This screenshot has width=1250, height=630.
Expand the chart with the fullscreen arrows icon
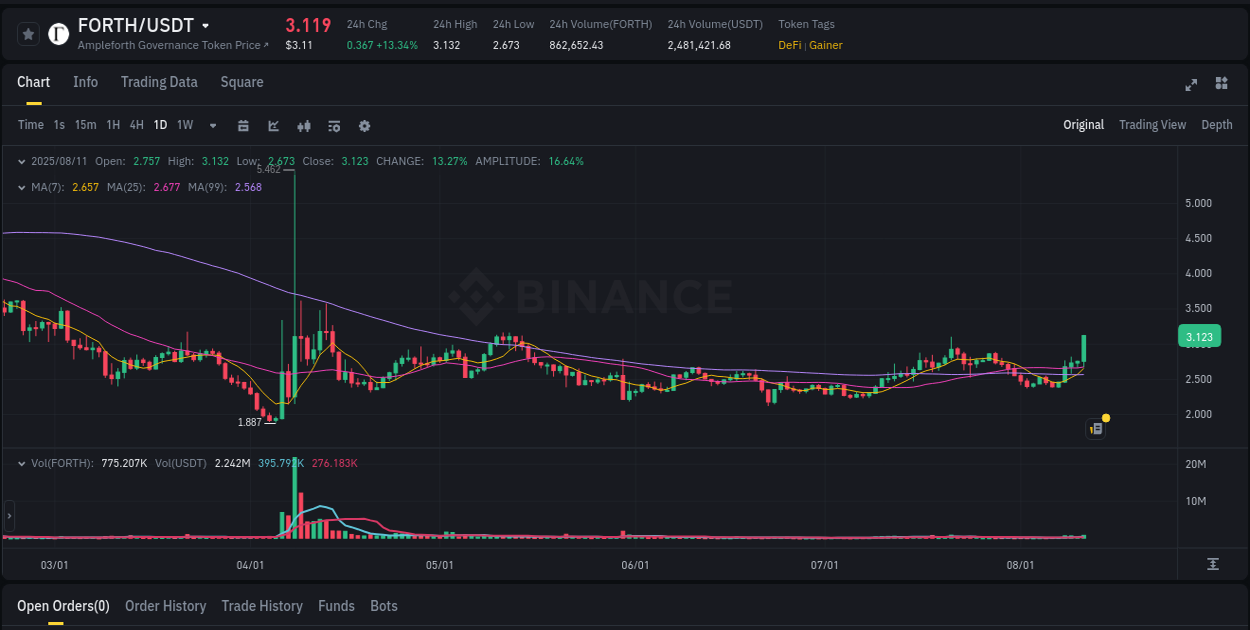click(x=1191, y=85)
